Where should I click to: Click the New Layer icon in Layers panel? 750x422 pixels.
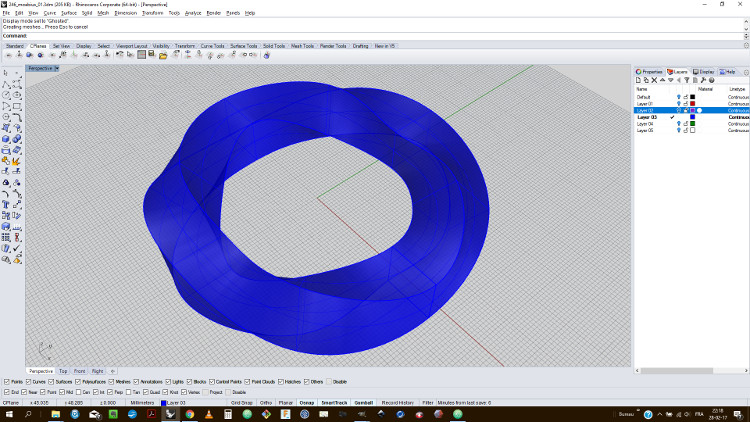click(638, 80)
